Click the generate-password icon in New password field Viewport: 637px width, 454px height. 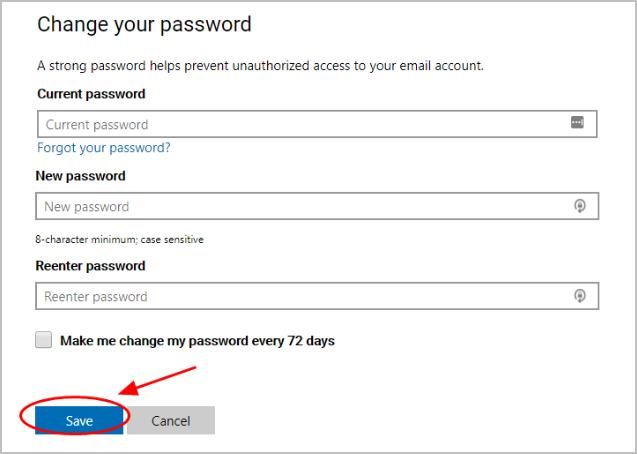(x=579, y=206)
